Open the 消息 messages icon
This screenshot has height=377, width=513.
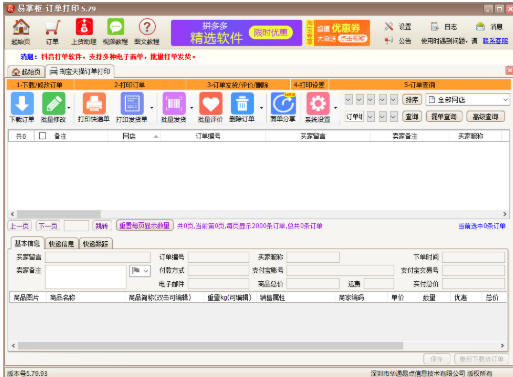(489, 27)
